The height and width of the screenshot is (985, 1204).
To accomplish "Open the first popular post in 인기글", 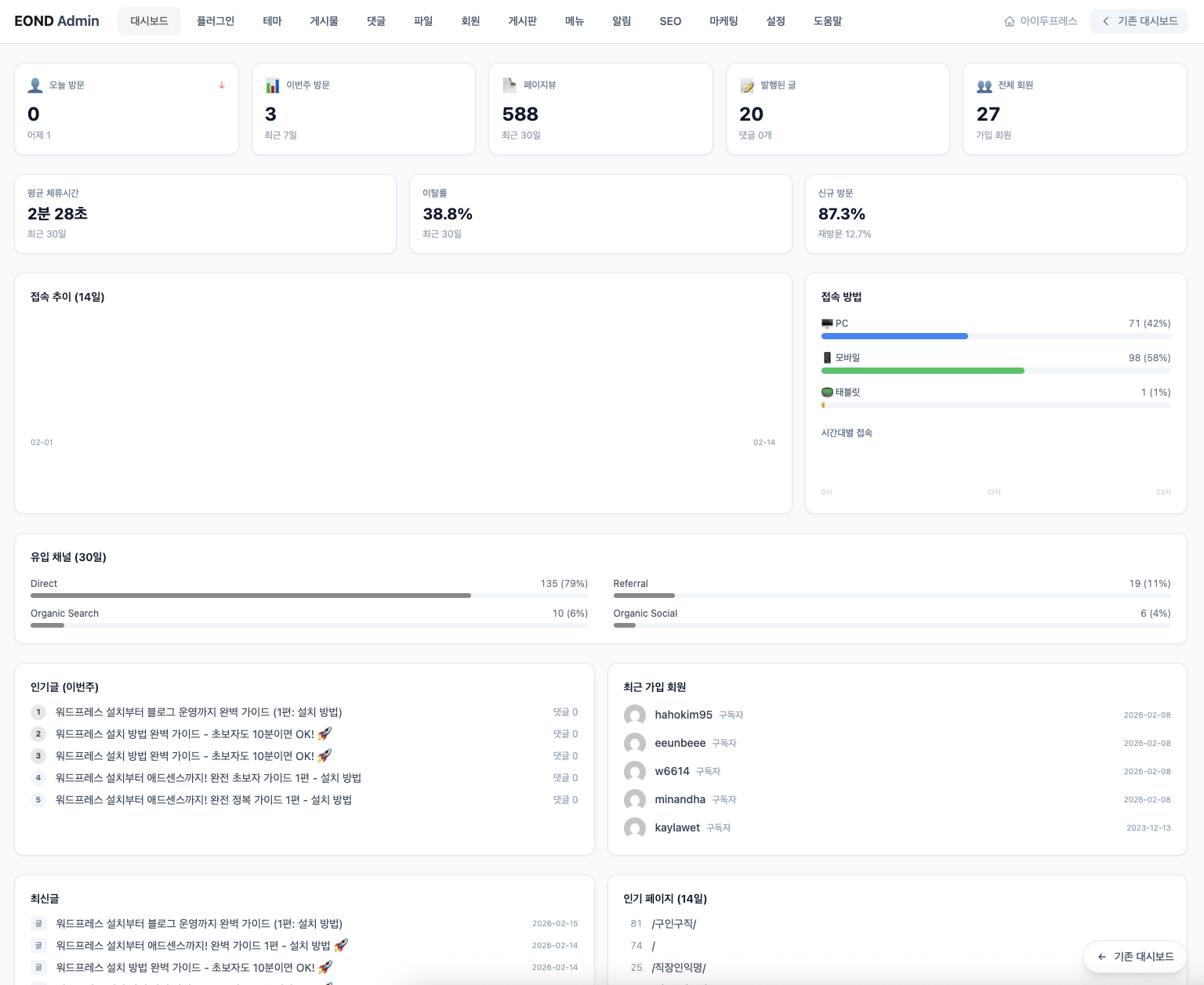I will [x=198, y=712].
